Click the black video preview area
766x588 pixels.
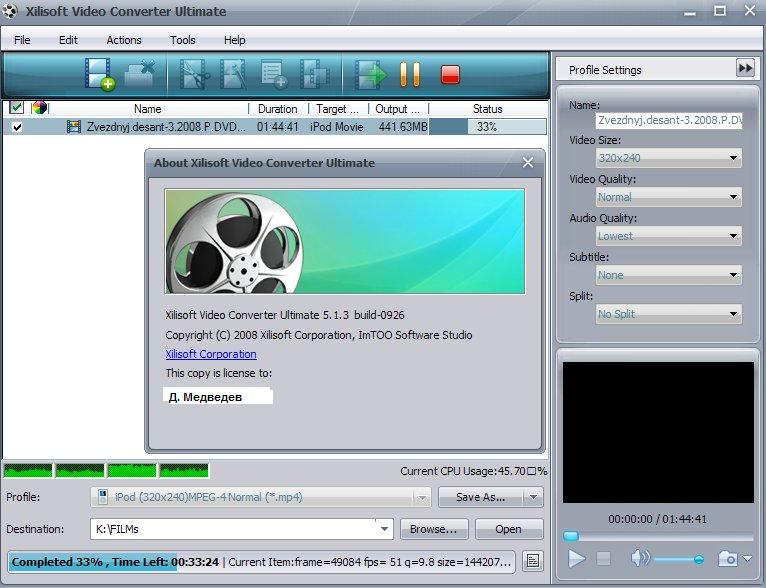(x=658, y=432)
